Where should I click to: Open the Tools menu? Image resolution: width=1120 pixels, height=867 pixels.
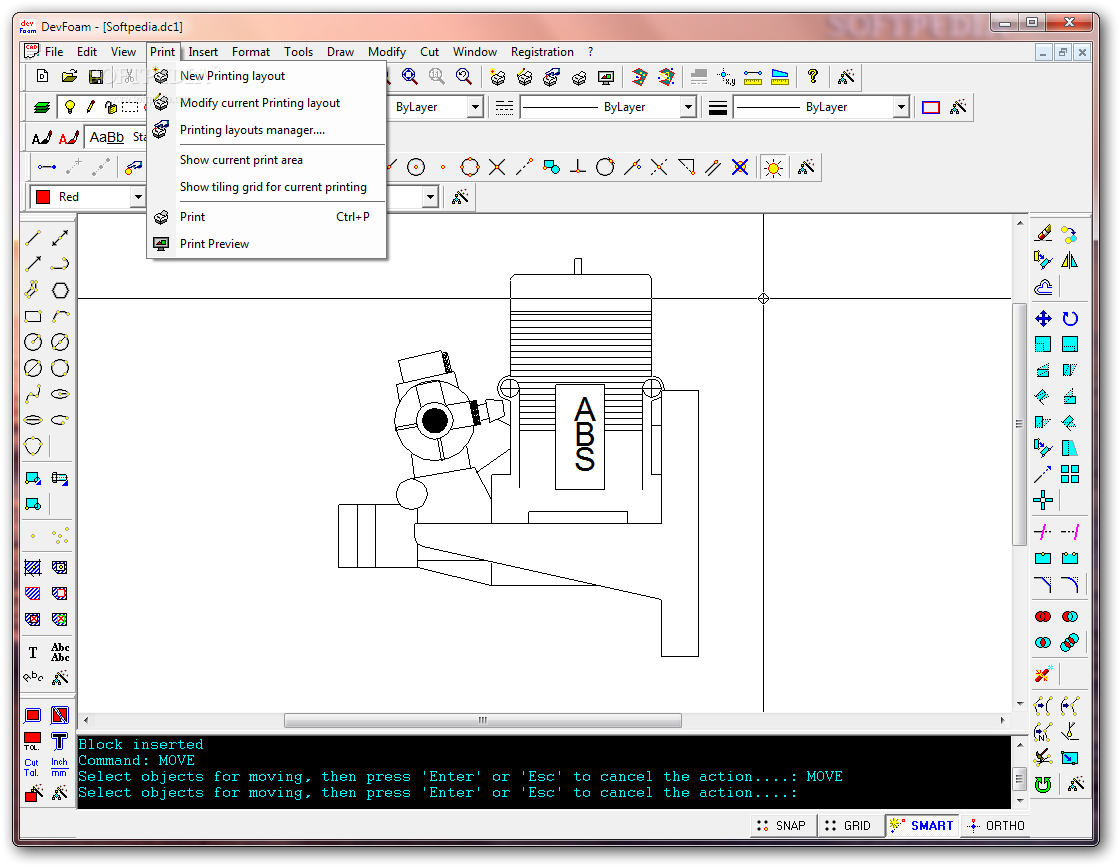click(298, 52)
